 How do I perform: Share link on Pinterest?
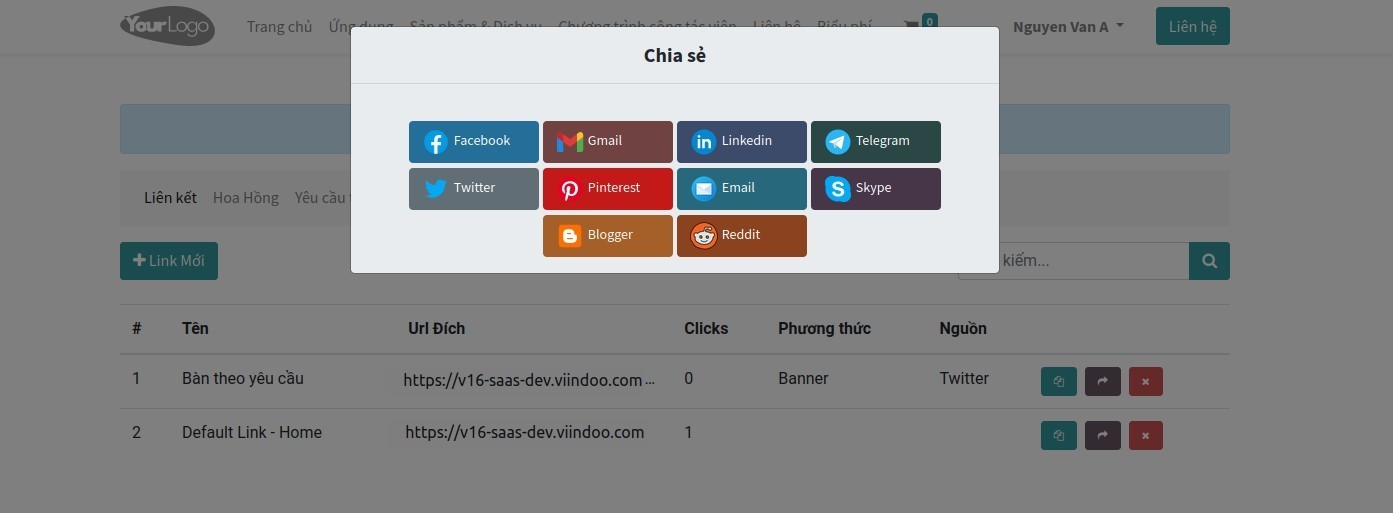tap(607, 189)
